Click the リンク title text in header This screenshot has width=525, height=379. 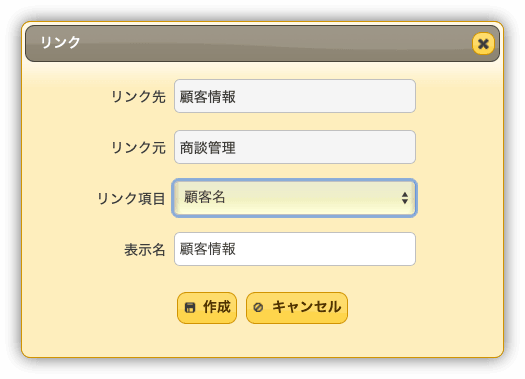tap(60, 43)
